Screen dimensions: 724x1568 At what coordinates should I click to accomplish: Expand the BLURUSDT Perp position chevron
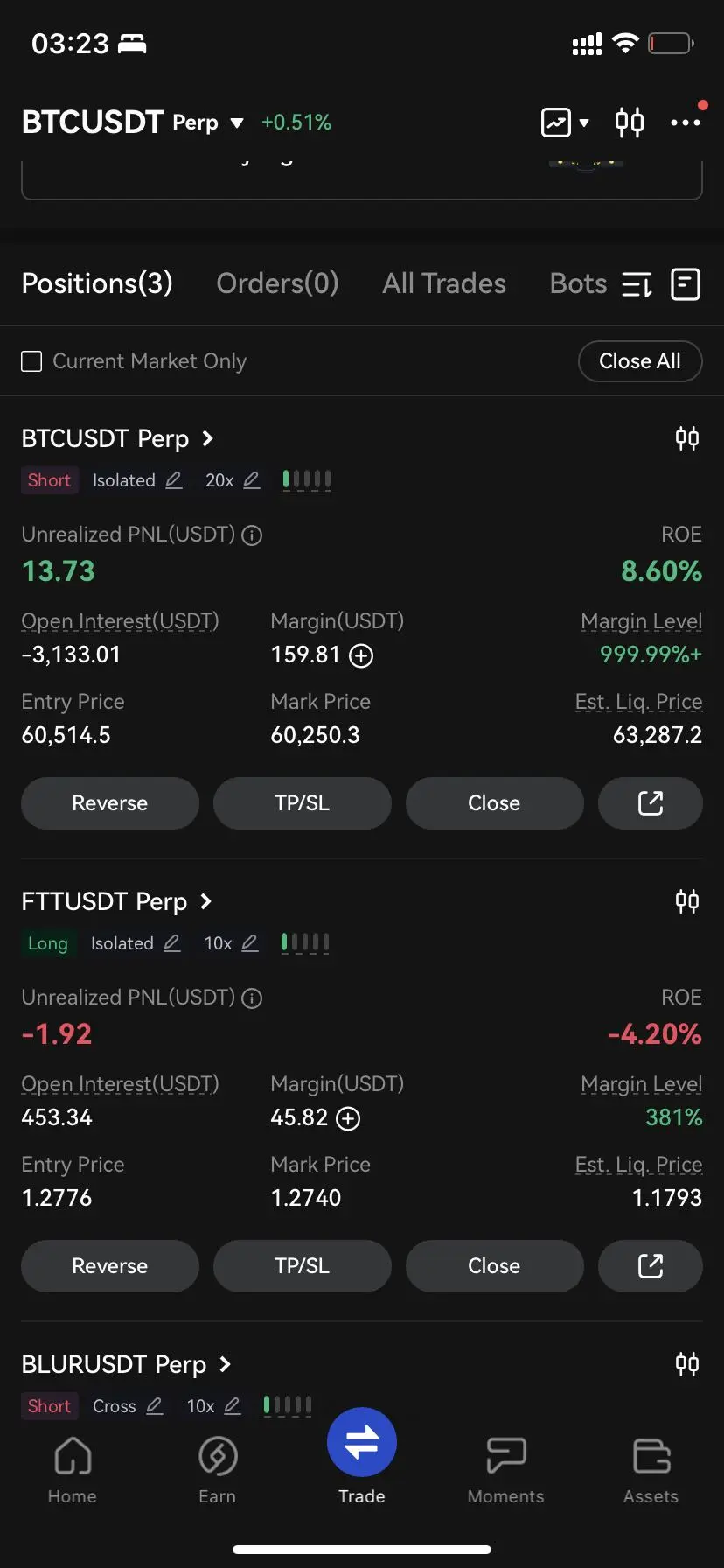[225, 1364]
